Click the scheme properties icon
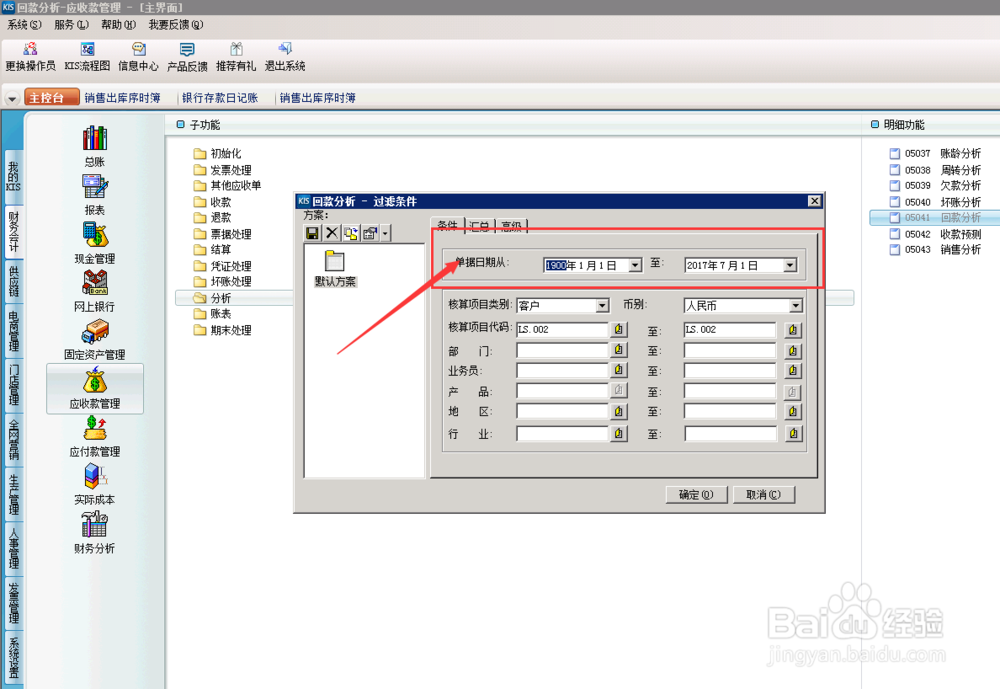This screenshot has height=689, width=1000. [370, 233]
